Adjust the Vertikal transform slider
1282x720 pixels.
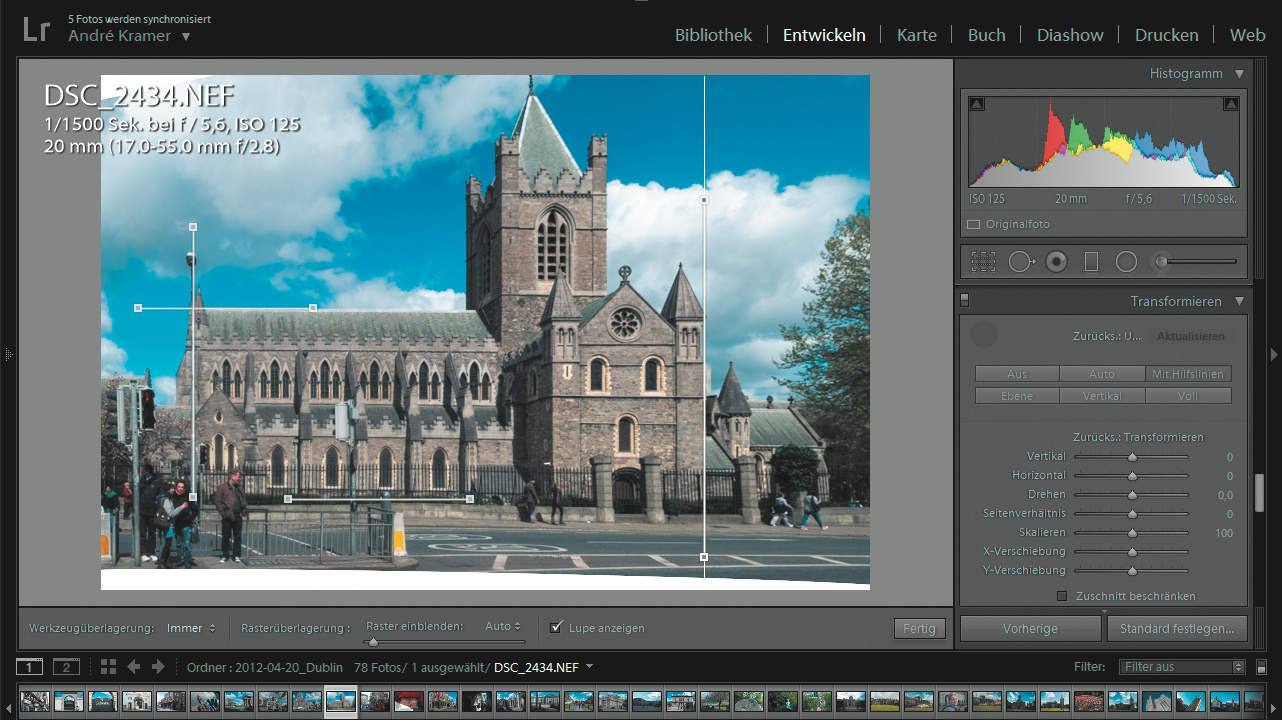(1132, 457)
